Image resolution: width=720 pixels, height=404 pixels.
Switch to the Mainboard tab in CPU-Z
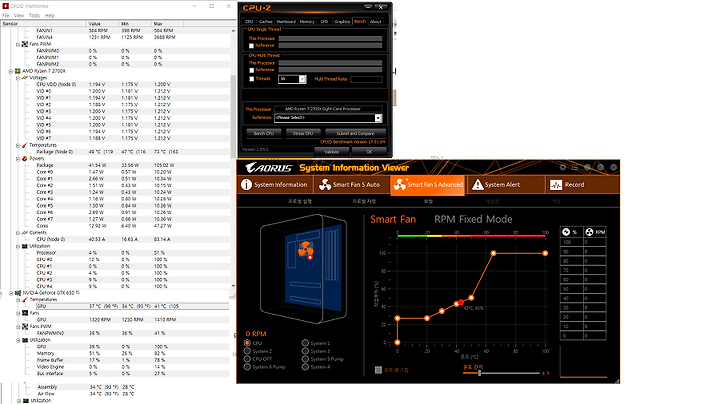[286, 22]
